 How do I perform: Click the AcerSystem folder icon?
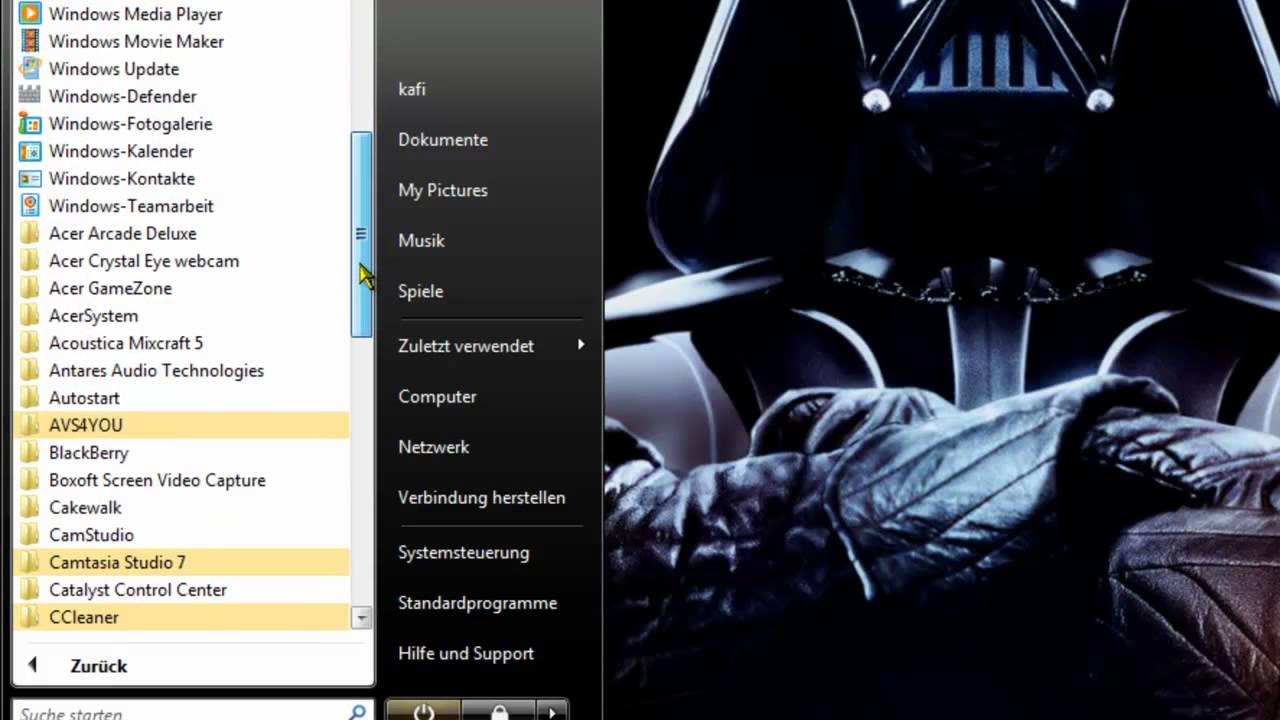coord(30,316)
